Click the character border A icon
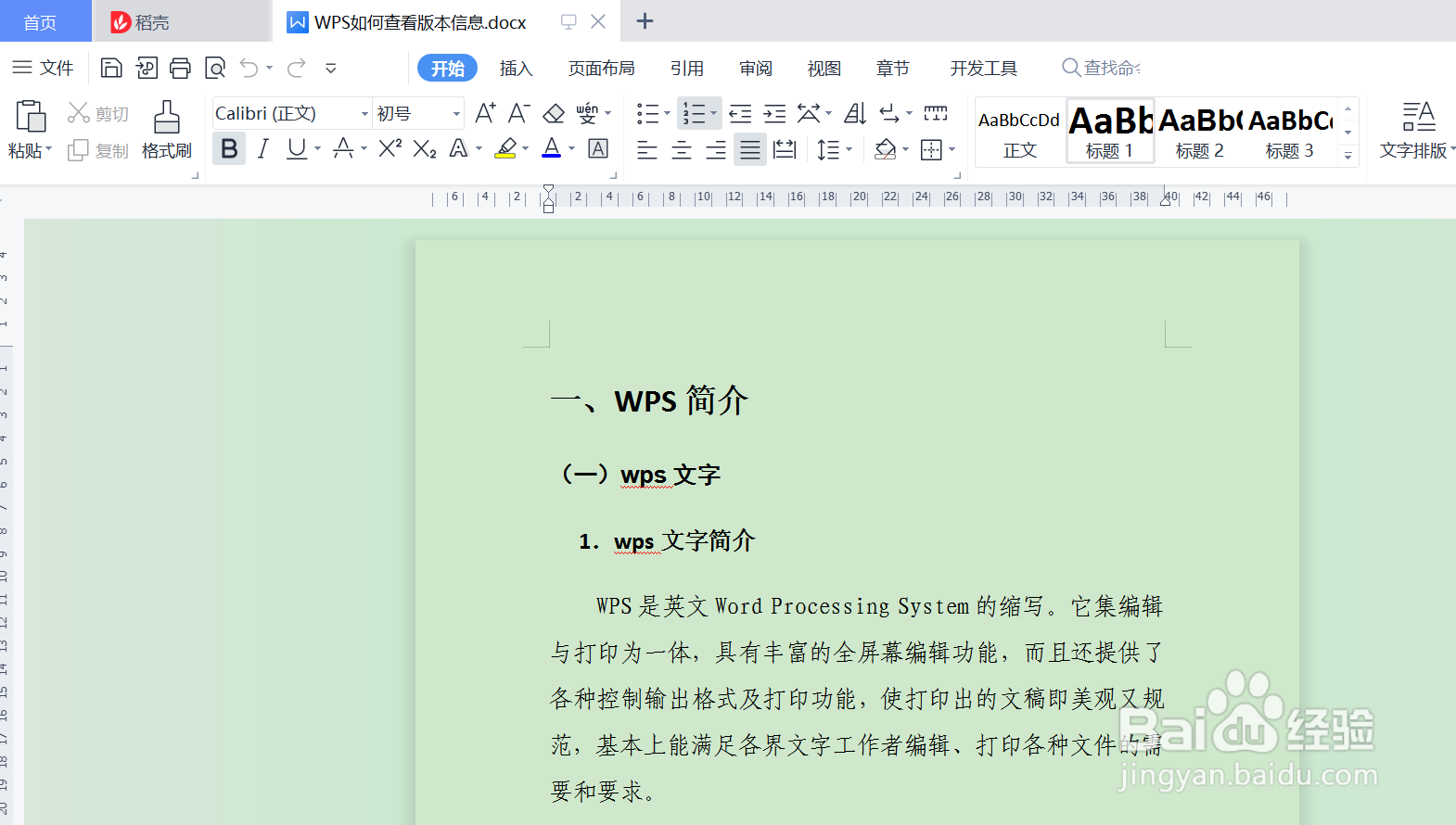The image size is (1456, 825). coord(599,148)
